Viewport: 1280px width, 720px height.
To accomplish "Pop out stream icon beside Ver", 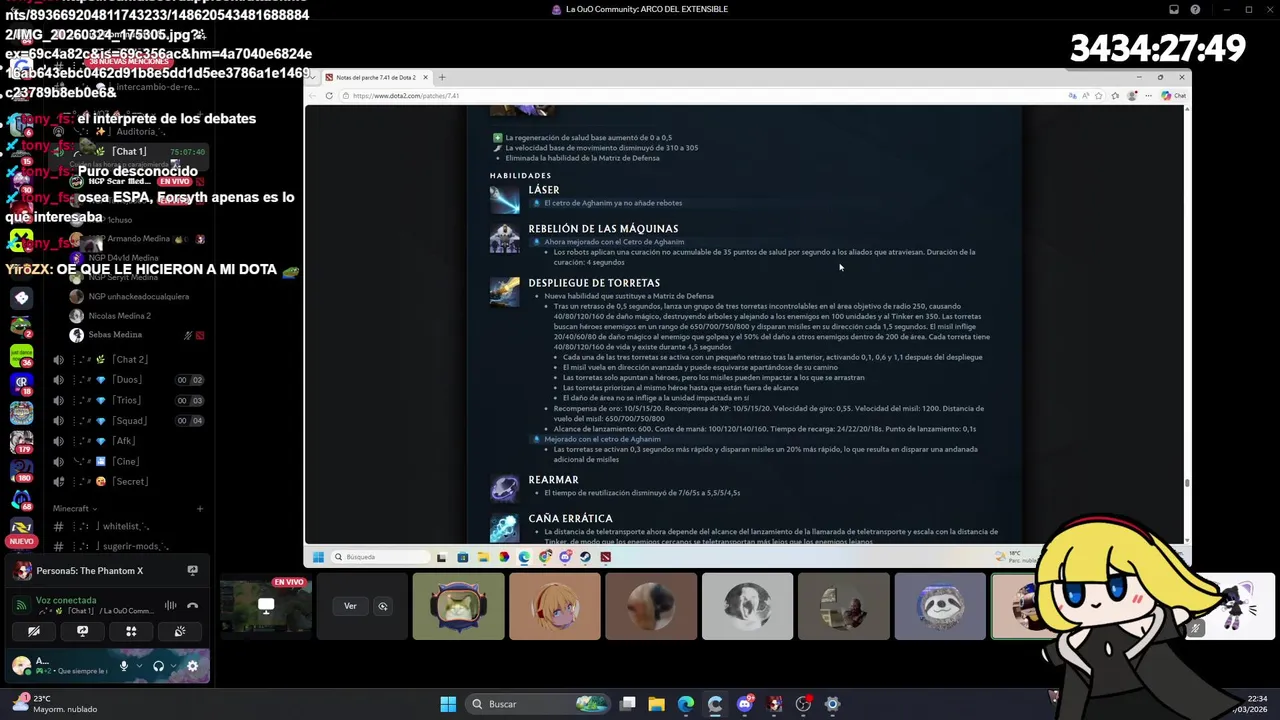I will tap(382, 606).
